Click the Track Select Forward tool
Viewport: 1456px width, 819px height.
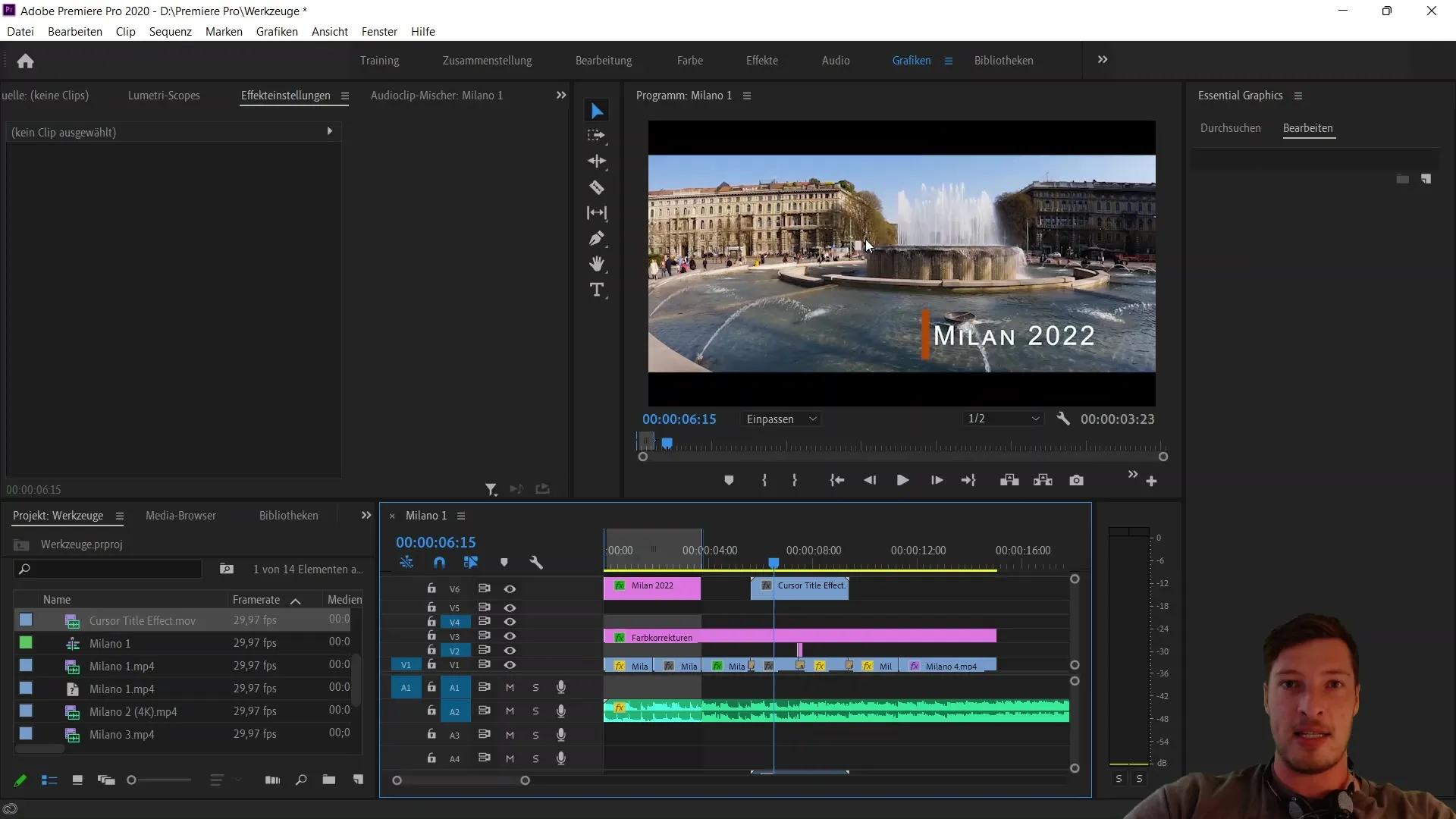[597, 136]
